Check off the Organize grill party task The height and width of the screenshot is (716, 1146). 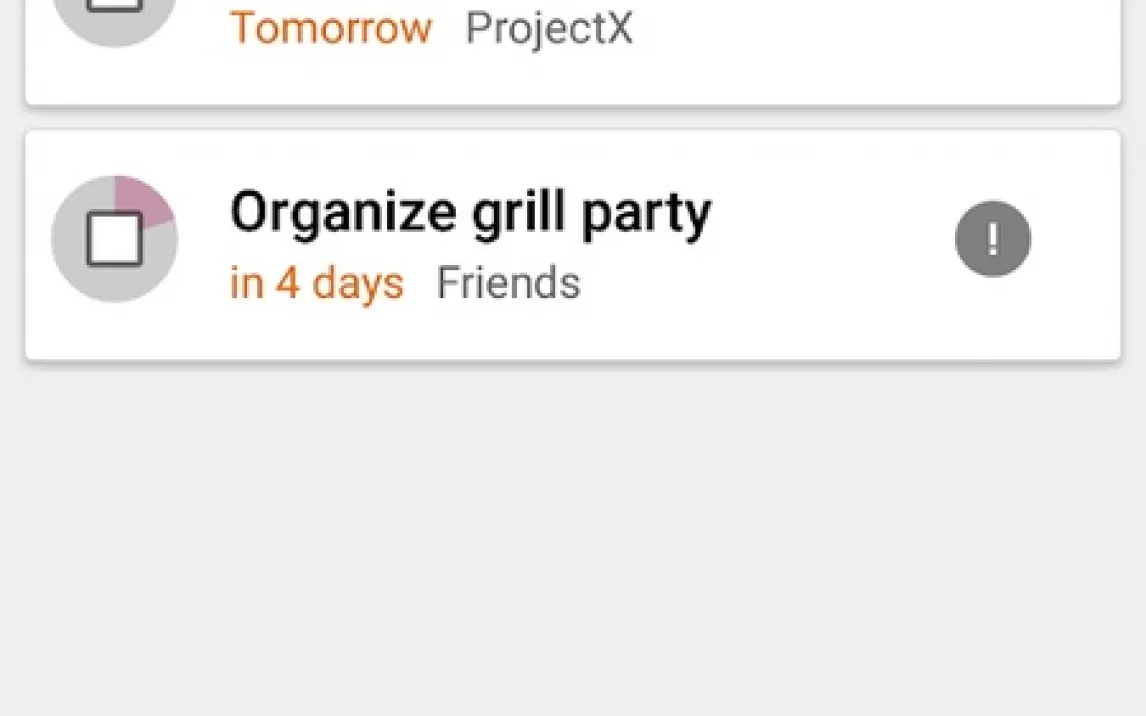(x=114, y=241)
